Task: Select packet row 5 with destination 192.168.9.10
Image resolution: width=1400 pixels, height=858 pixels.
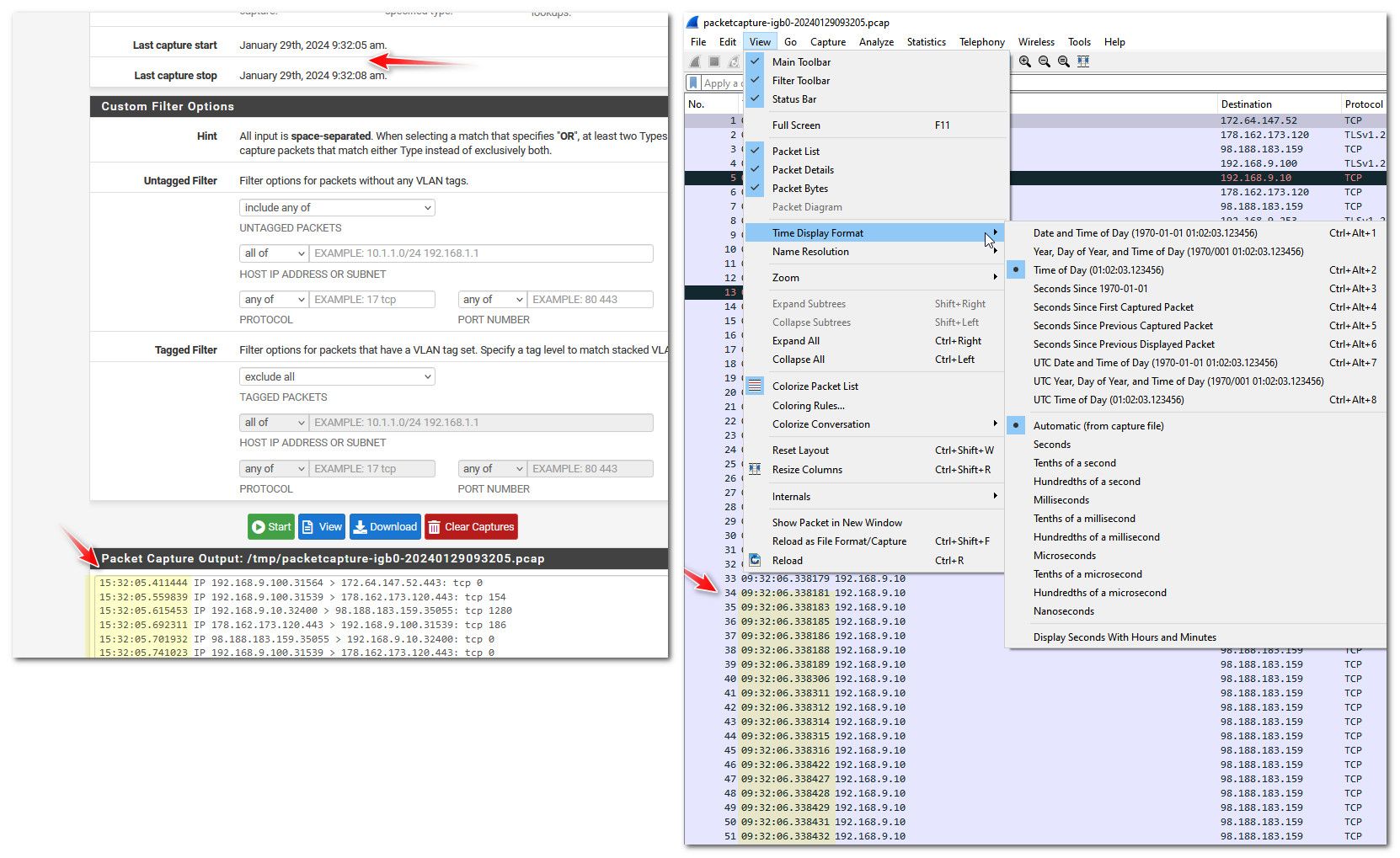Action: pyautogui.click(x=1035, y=178)
